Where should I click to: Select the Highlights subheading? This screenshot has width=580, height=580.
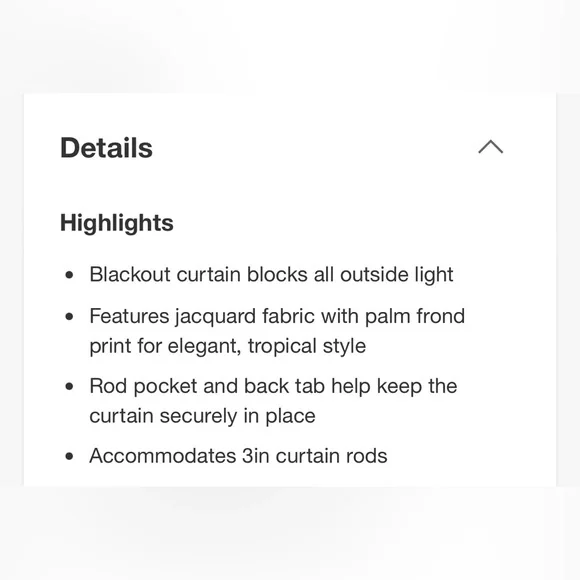(117, 223)
